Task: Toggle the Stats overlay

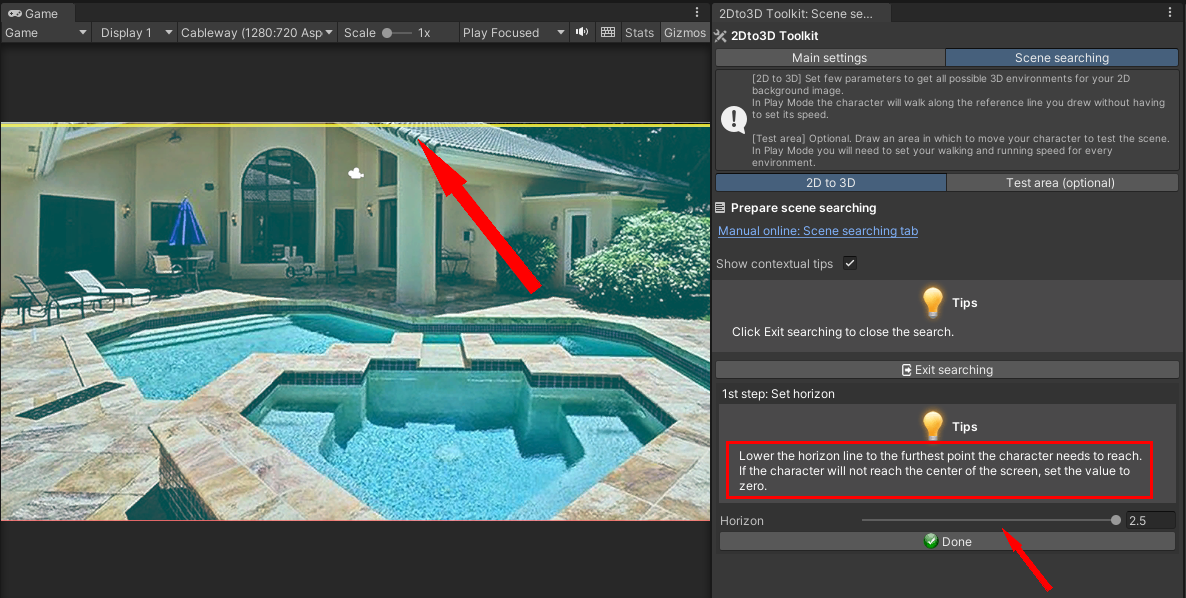Action: pos(639,33)
